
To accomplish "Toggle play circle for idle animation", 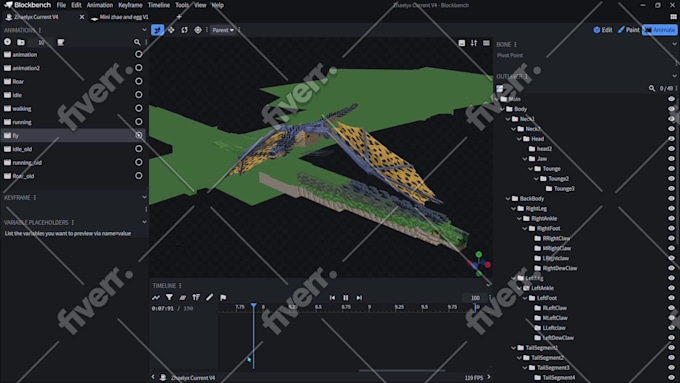I will (x=138, y=95).
